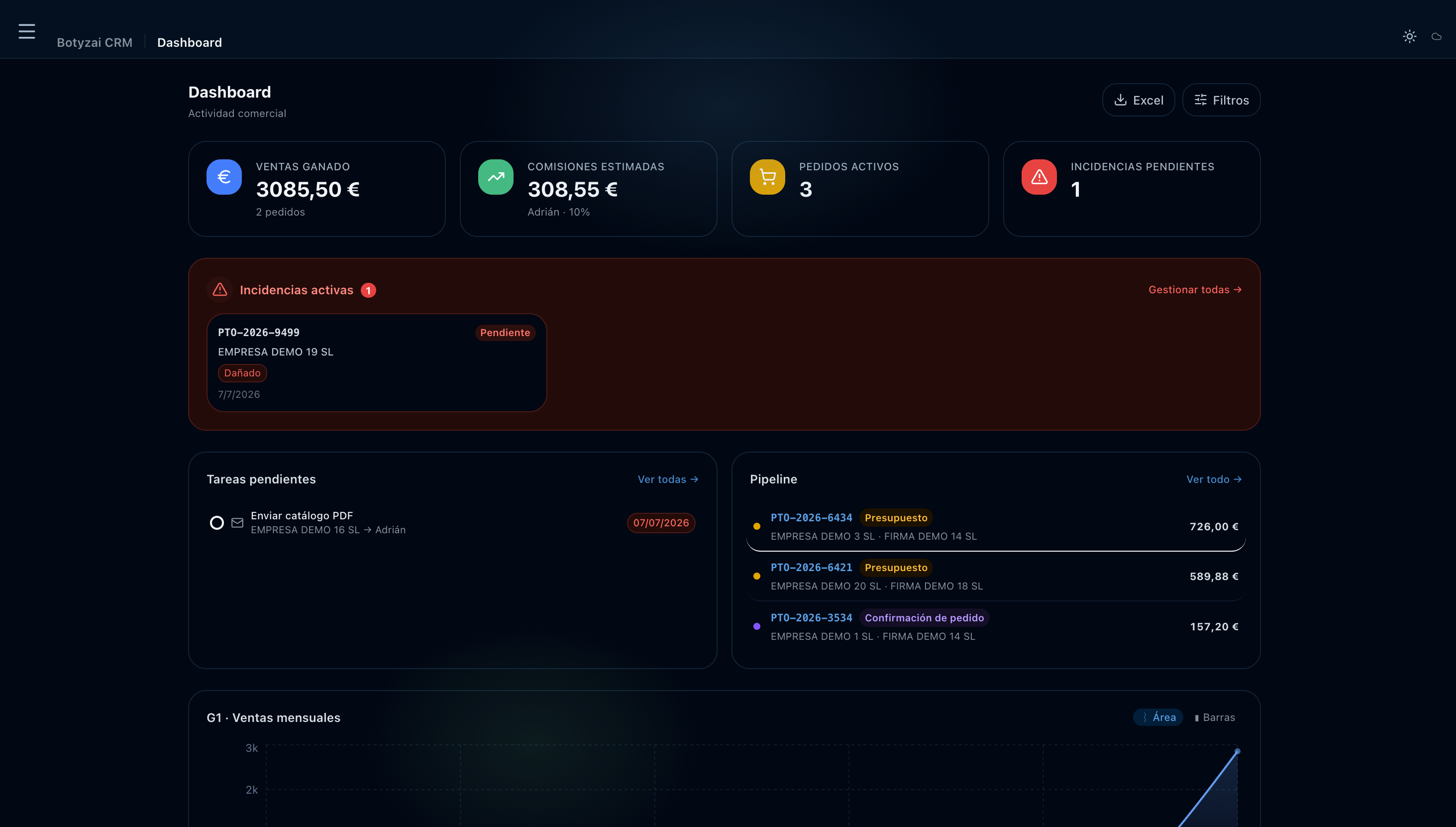Open Ver todo pipeline link

click(x=1214, y=479)
